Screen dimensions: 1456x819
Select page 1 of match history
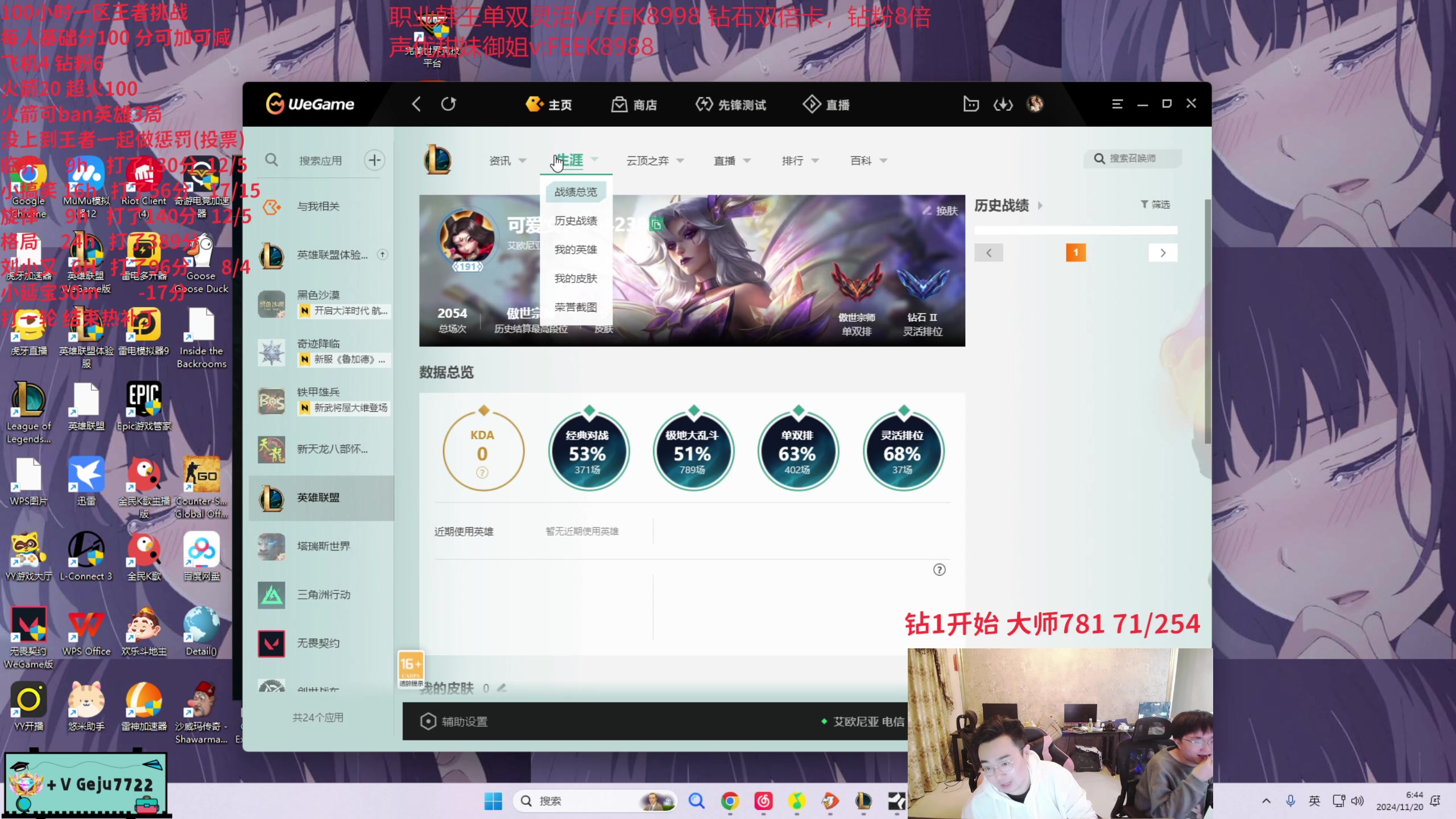1076,253
